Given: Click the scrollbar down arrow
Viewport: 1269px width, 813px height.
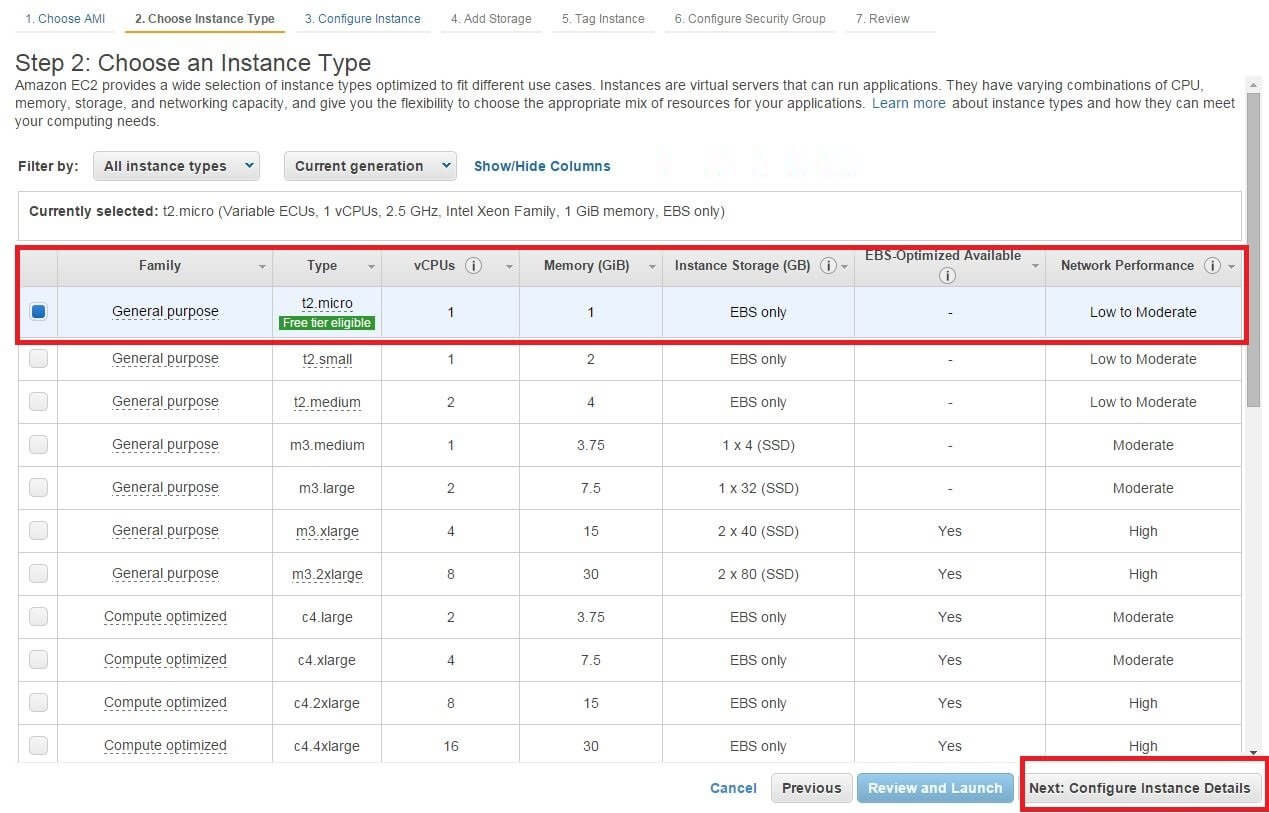Looking at the screenshot, I should pos(1253,752).
